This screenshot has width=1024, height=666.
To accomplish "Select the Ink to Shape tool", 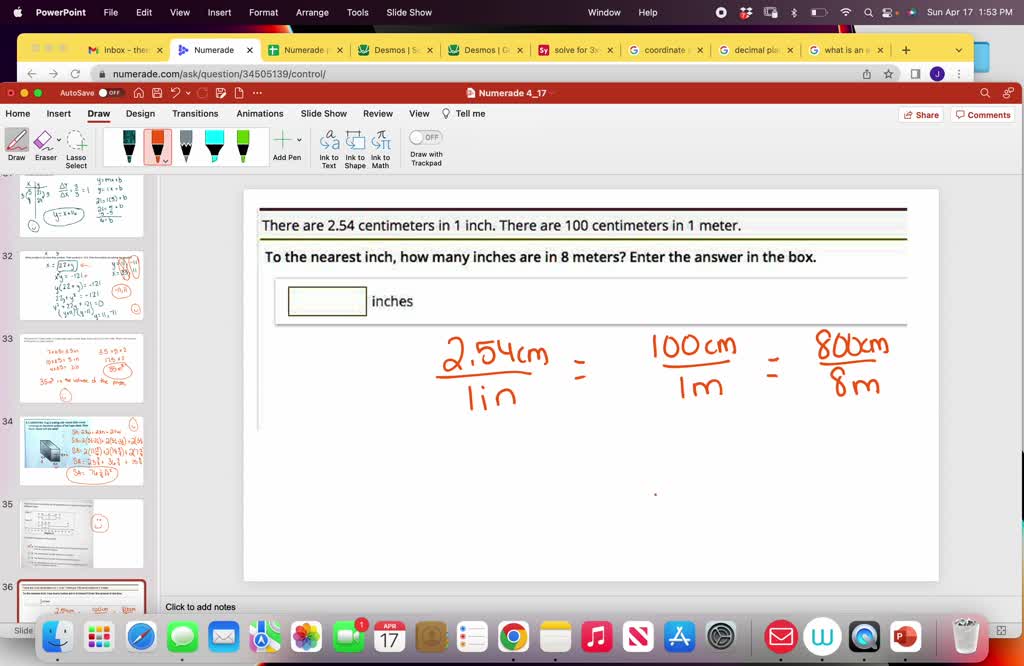I will (x=355, y=145).
